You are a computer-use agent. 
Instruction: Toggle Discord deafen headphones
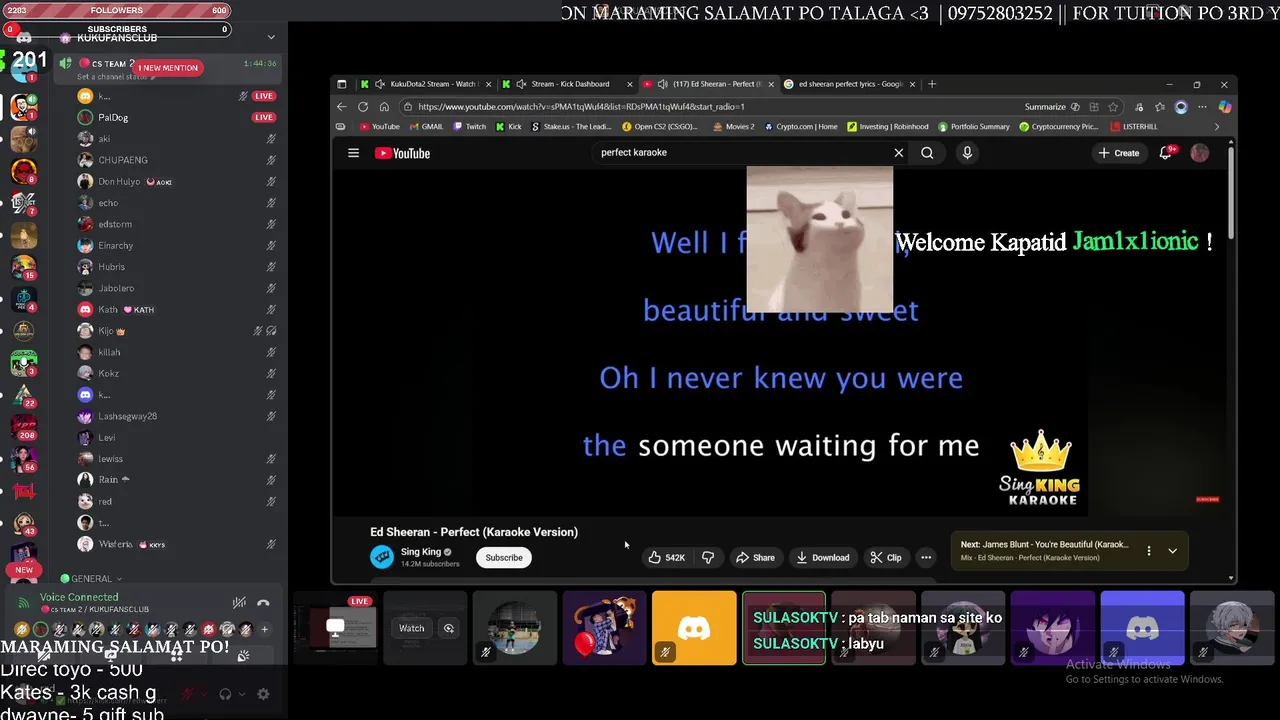(225, 694)
